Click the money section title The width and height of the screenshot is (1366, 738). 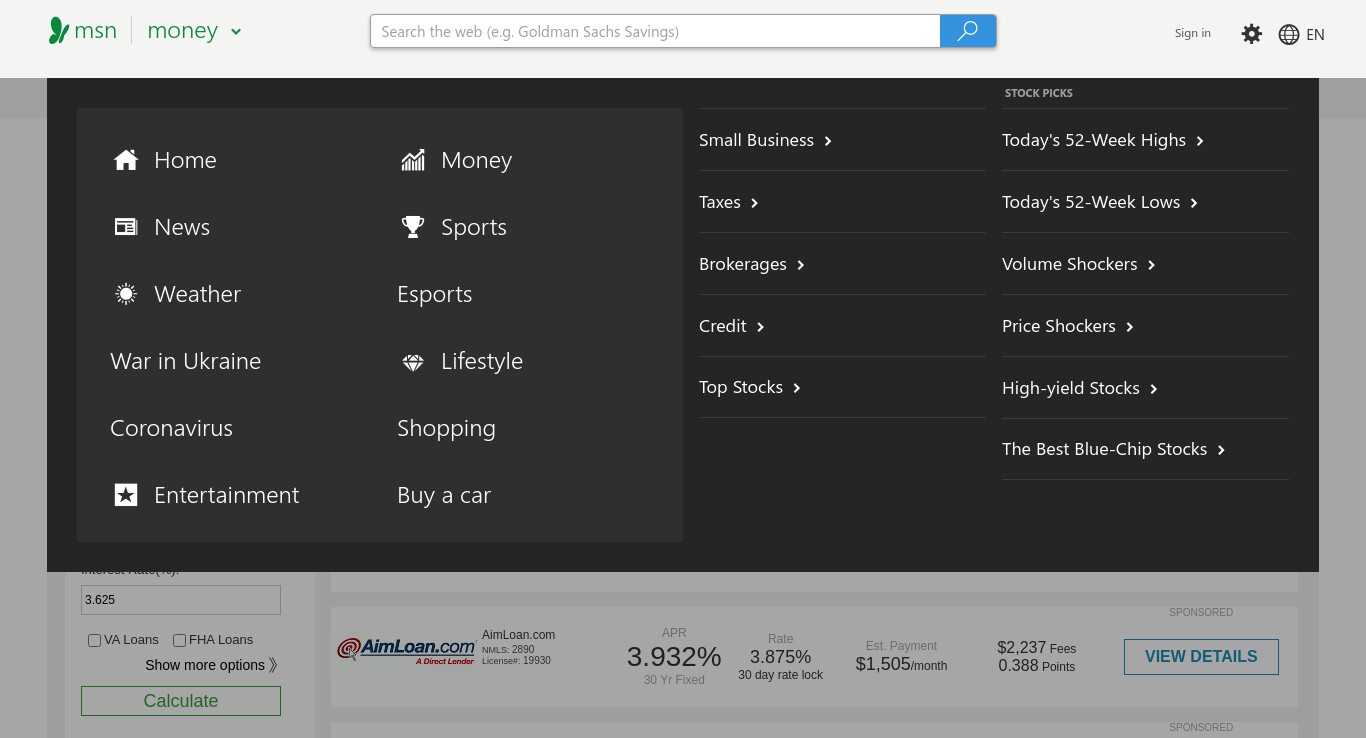[183, 31]
